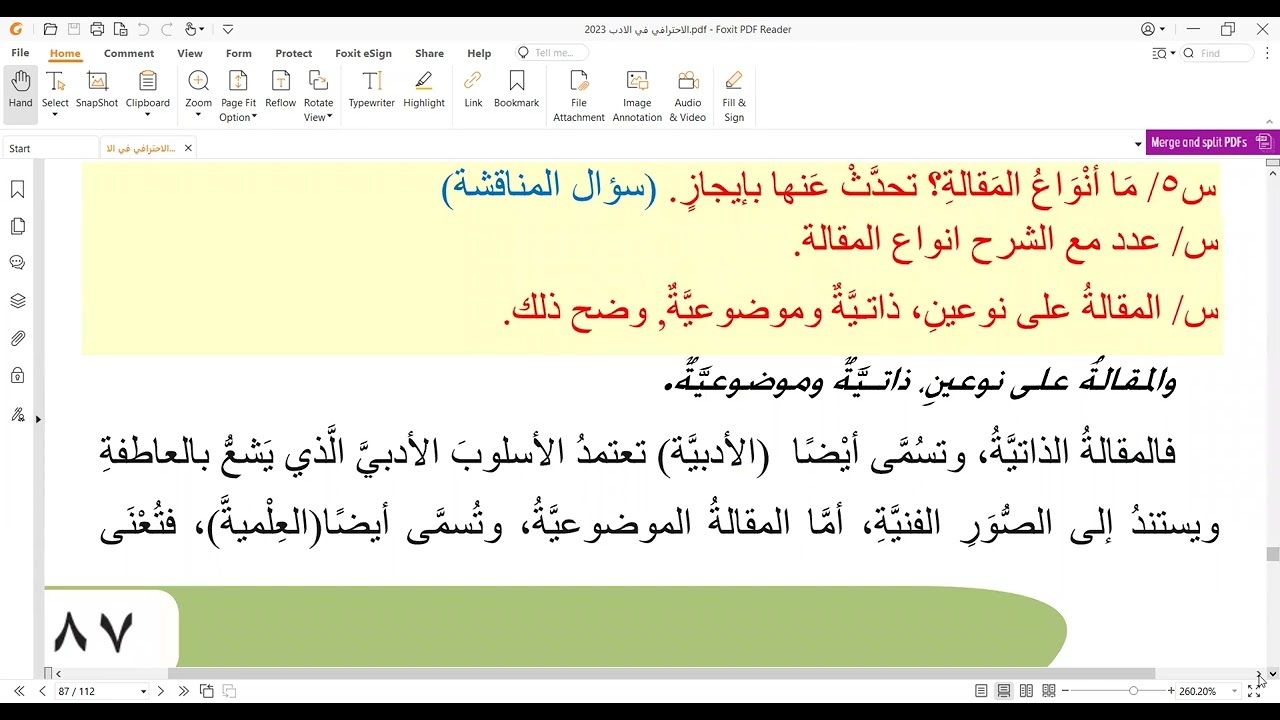Viewport: 1280px width, 720px height.
Task: Open Fill & Sign
Action: point(734,95)
